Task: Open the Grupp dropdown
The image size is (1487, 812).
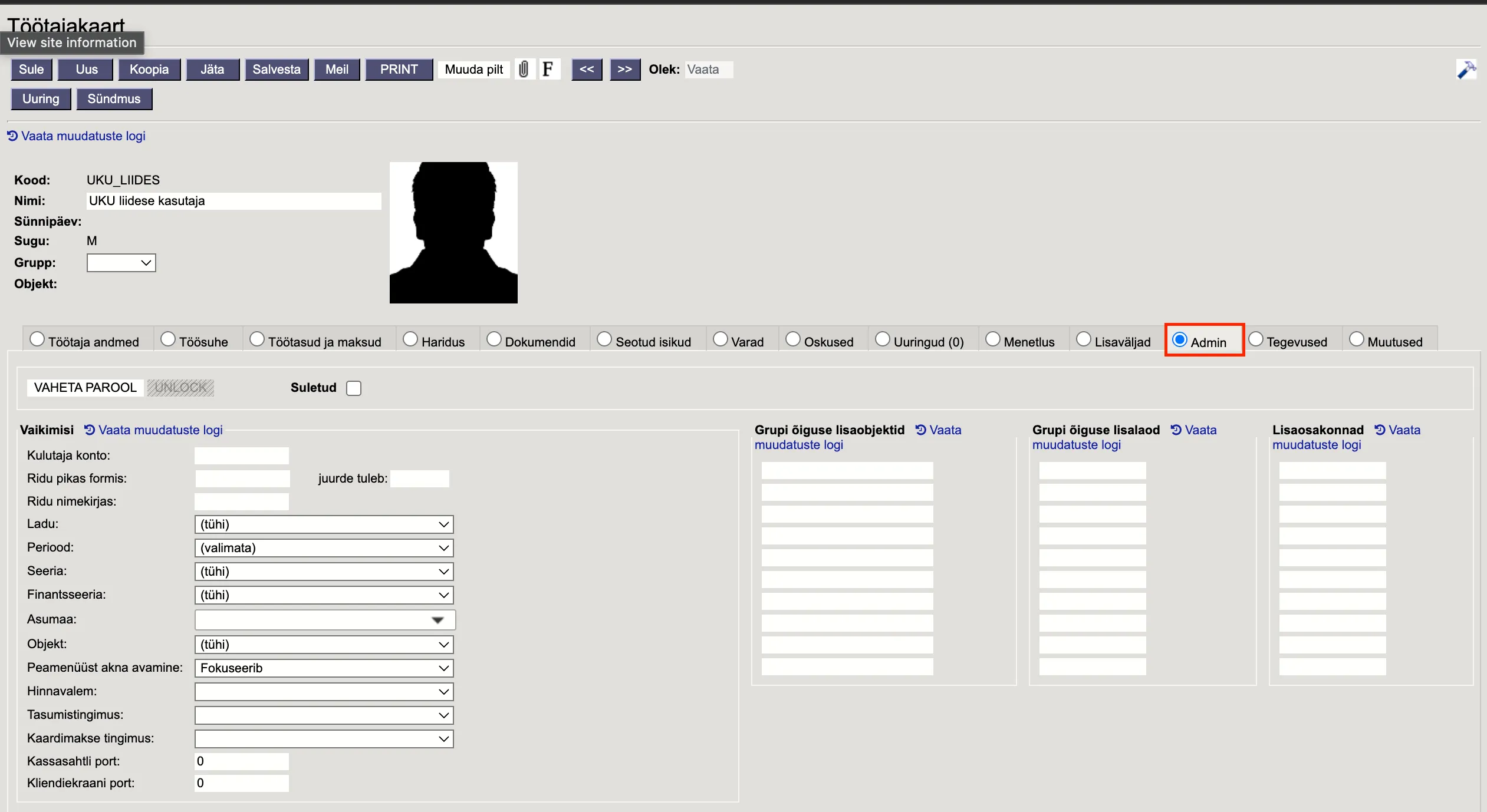Action: pos(121,263)
